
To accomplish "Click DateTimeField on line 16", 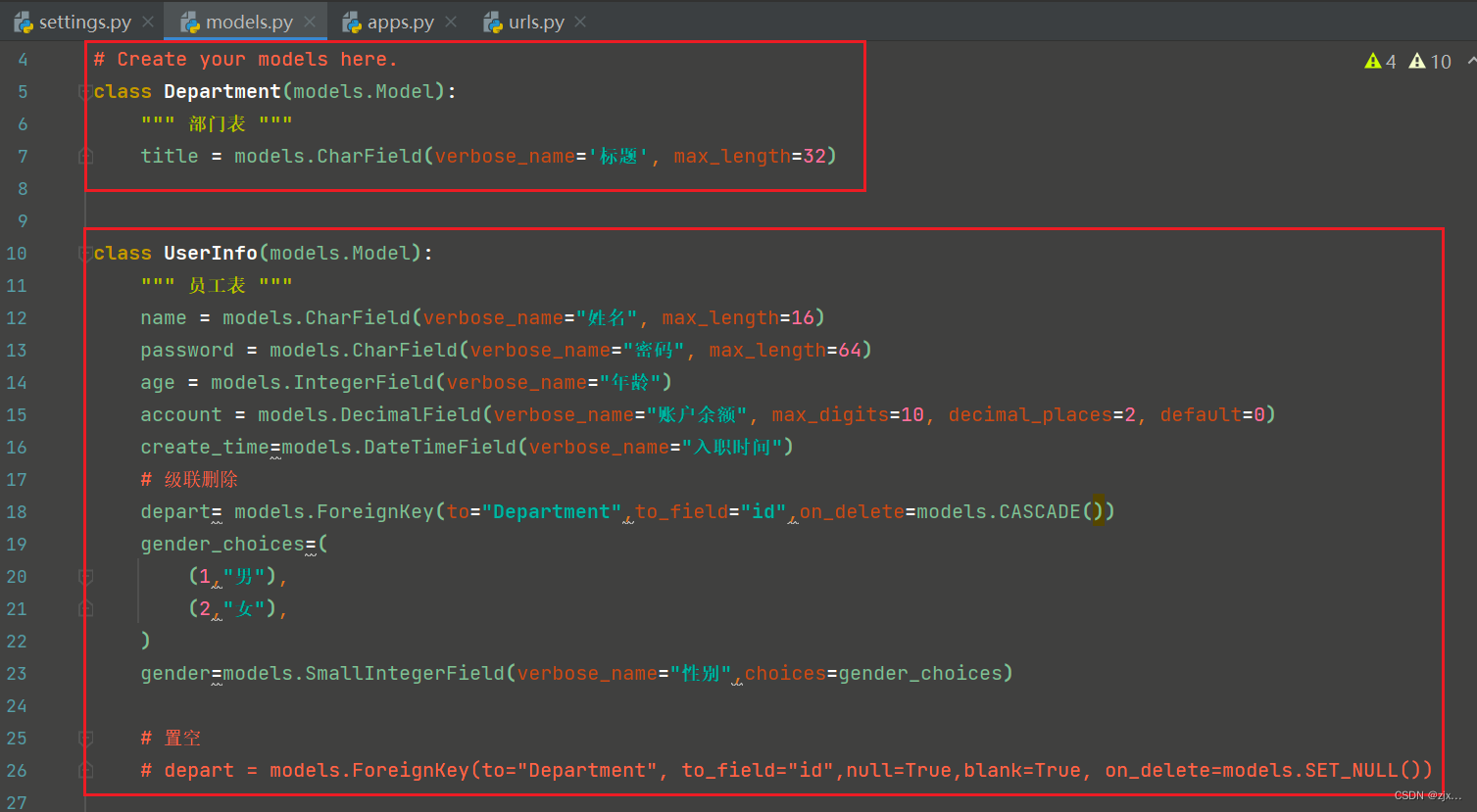I will point(440,448).
